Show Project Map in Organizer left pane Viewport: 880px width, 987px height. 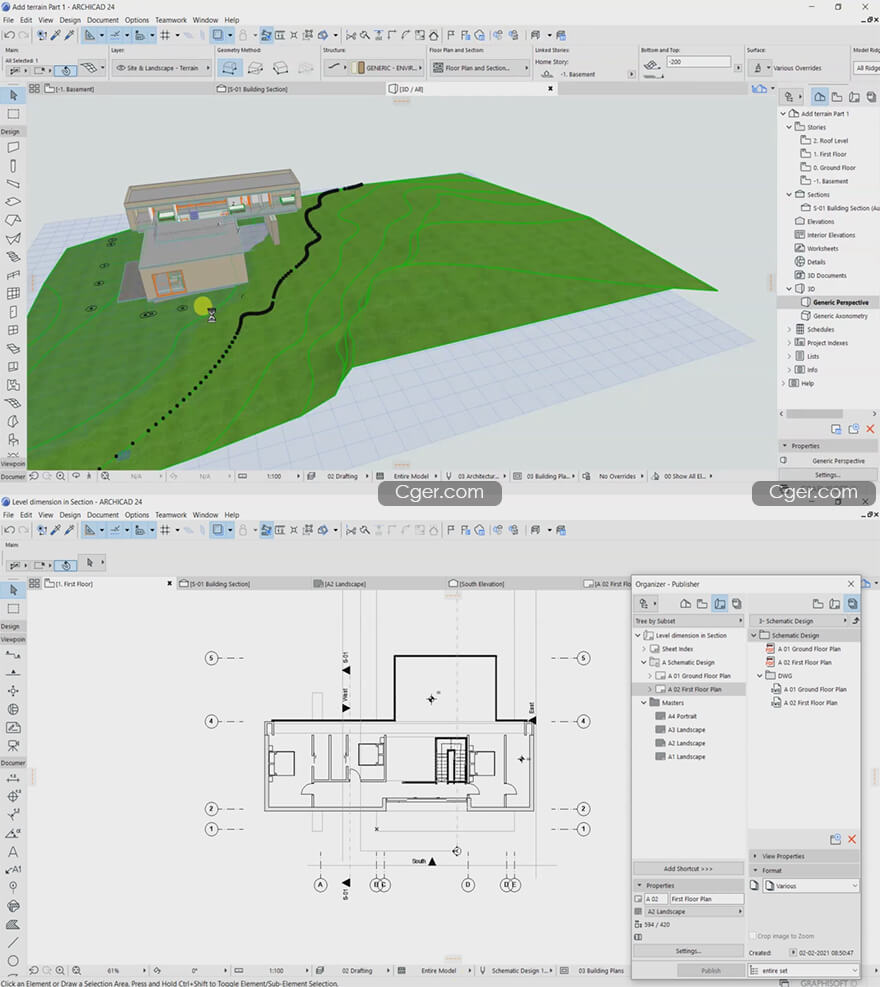(685, 604)
